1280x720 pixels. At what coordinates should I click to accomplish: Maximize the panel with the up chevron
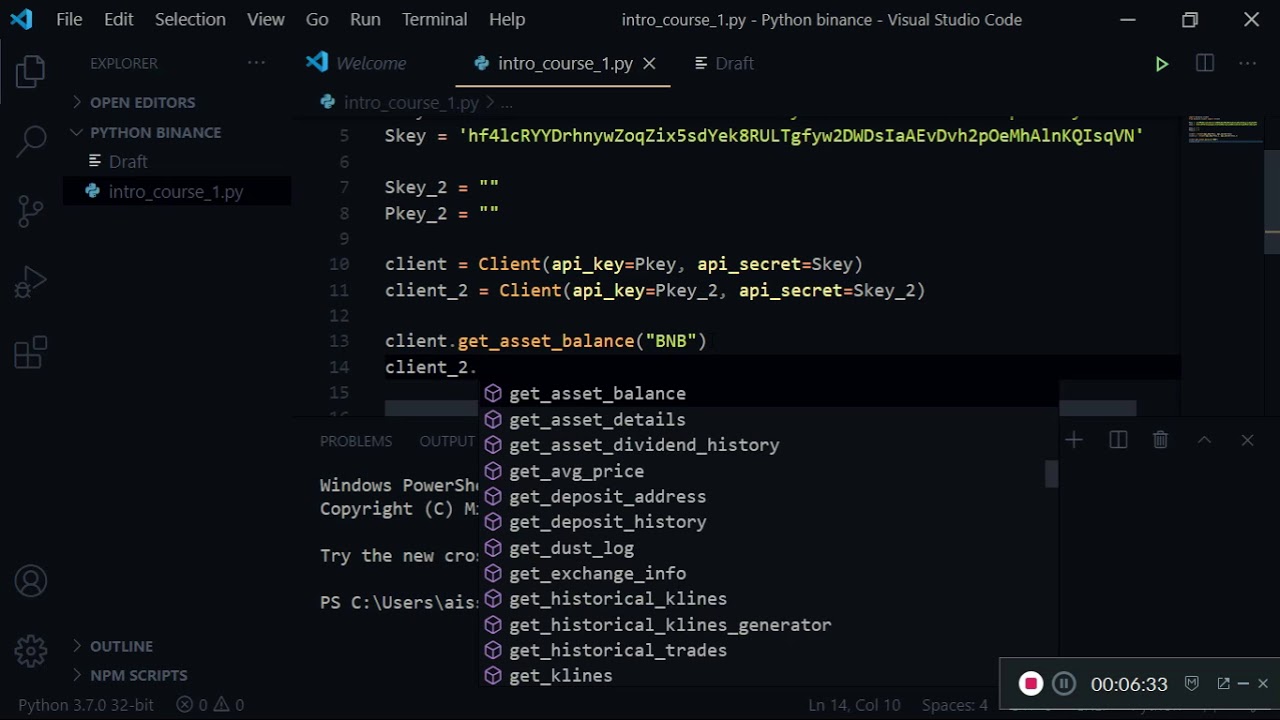pos(1204,440)
